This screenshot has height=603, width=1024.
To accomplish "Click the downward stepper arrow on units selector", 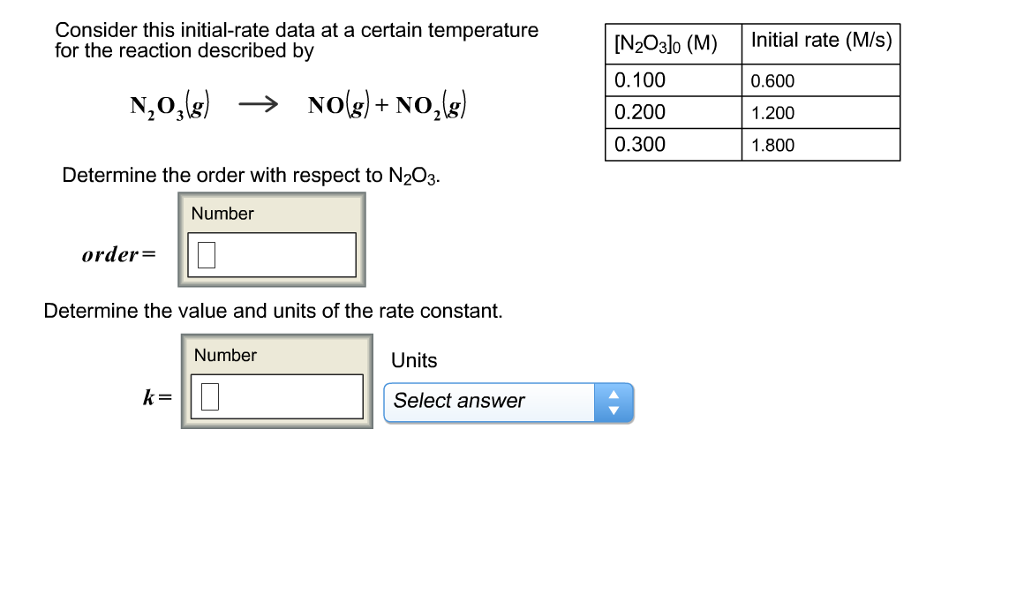I will coord(614,408).
